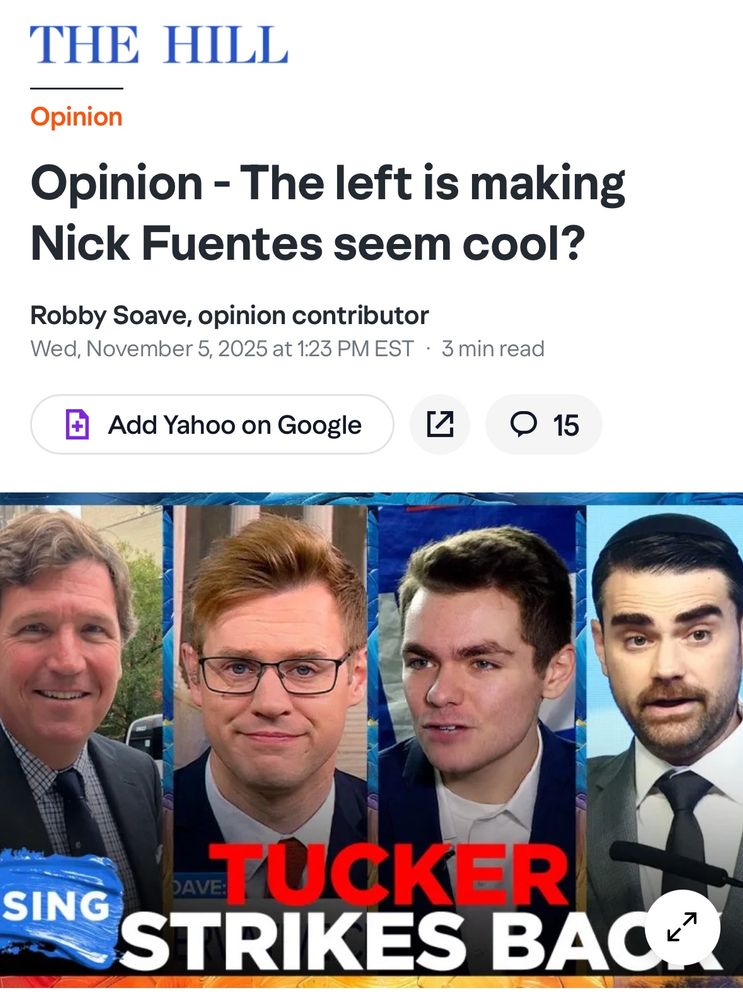Image resolution: width=743 pixels, height=1000 pixels.
Task: Click the article publish date text
Action: pyautogui.click(x=222, y=349)
